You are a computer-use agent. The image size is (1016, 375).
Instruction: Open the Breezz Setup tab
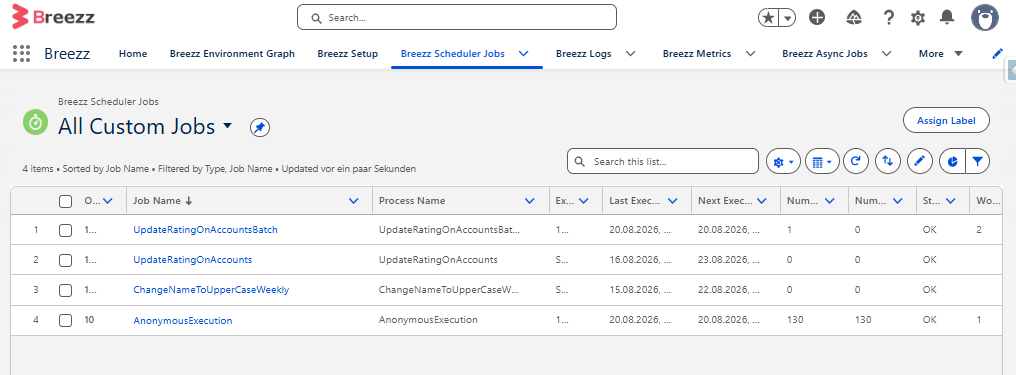(x=347, y=54)
